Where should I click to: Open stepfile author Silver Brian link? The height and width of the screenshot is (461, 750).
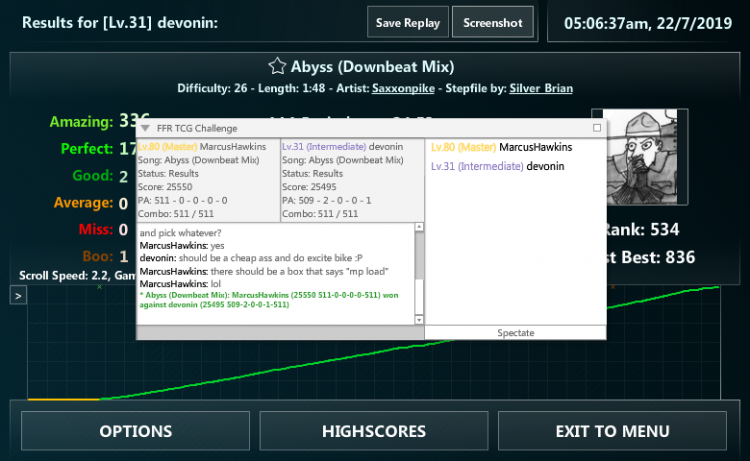click(541, 88)
